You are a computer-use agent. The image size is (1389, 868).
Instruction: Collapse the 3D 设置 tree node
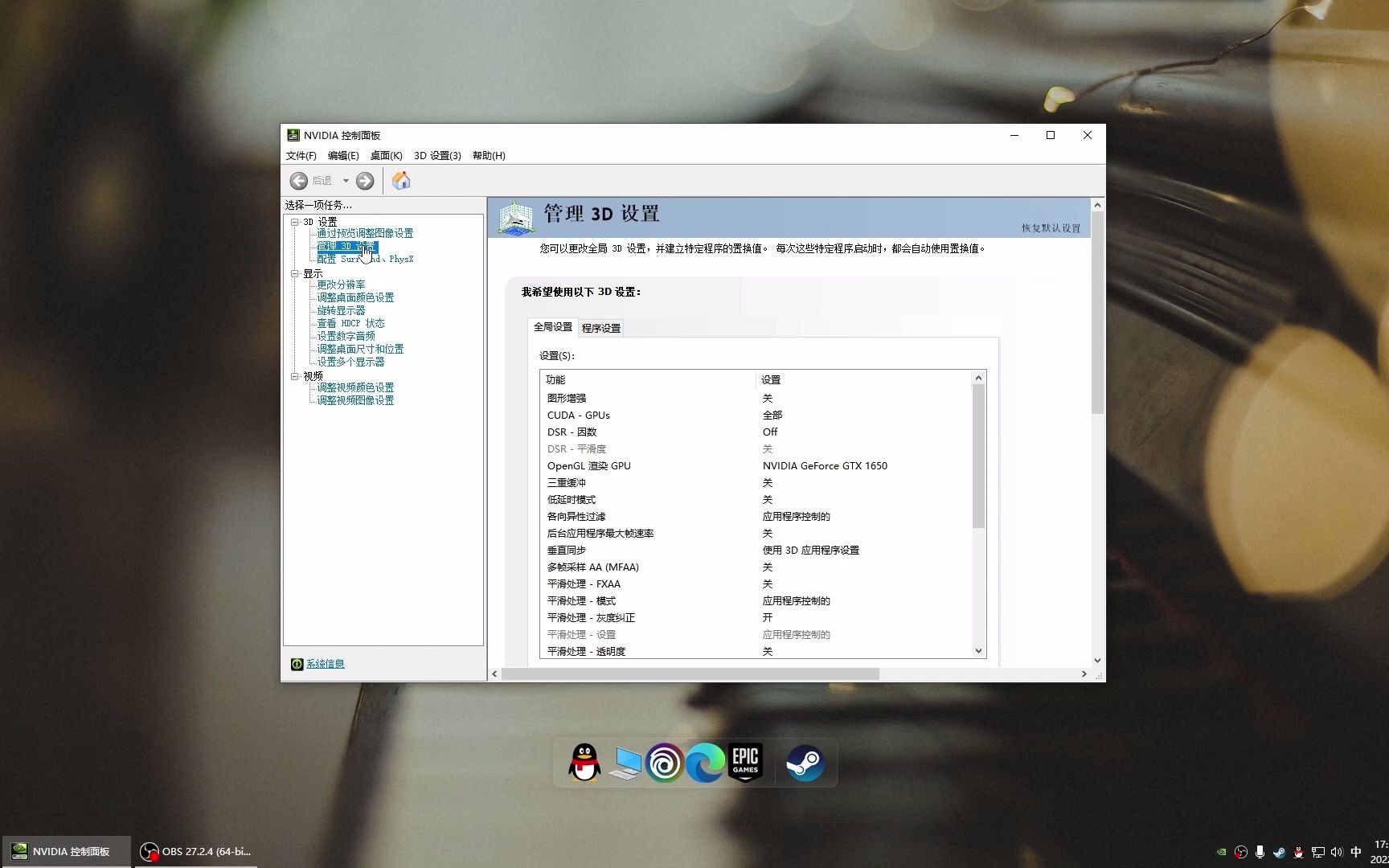click(x=294, y=222)
